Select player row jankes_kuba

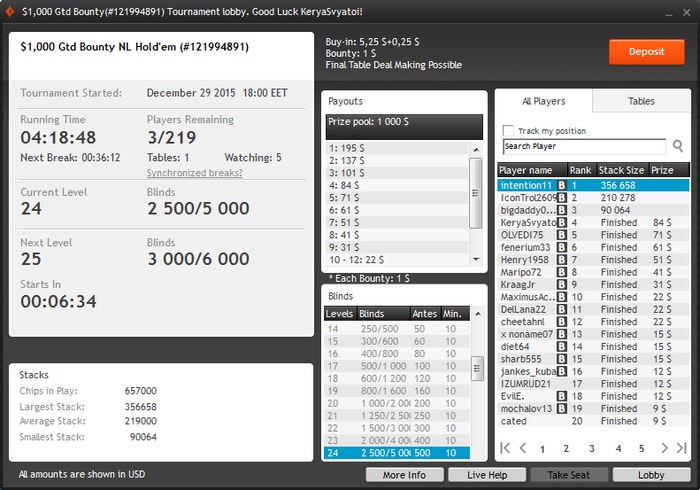(593, 371)
